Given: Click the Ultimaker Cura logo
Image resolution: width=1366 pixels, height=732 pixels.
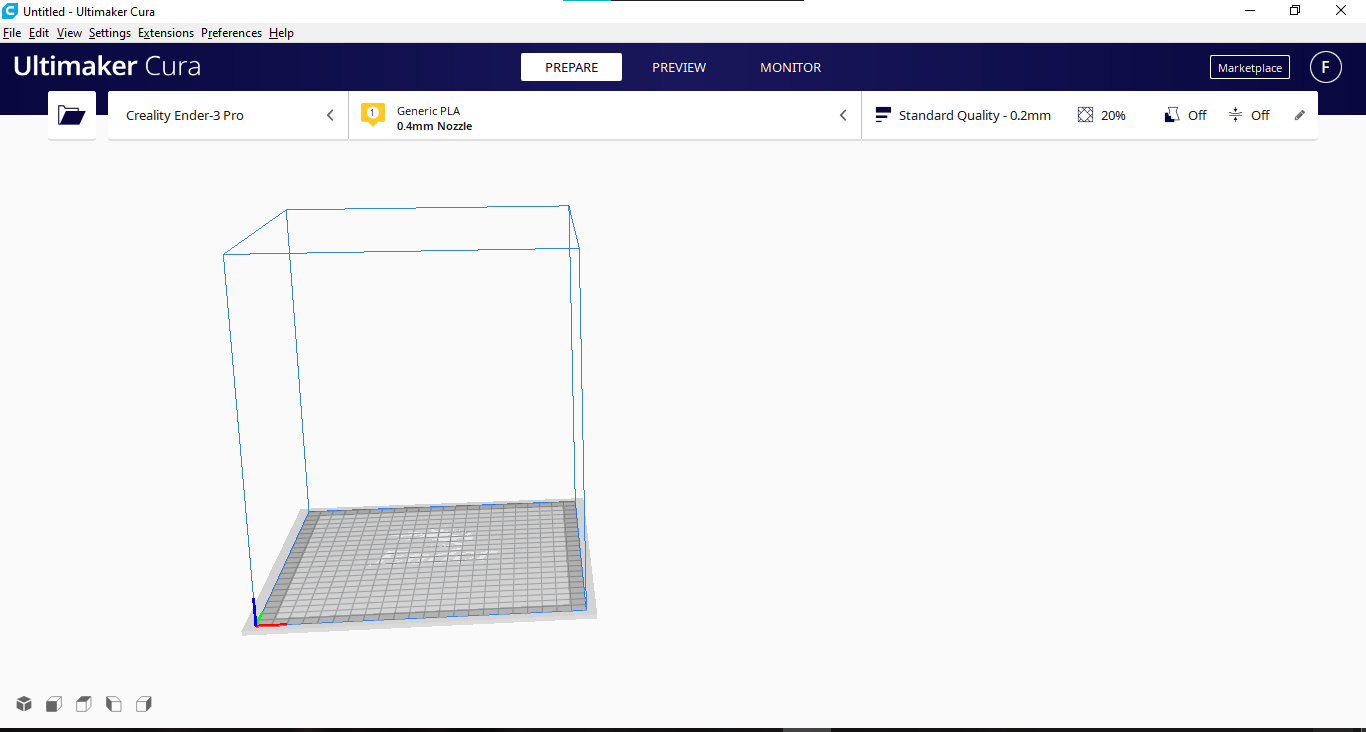Looking at the screenshot, I should pos(107,67).
